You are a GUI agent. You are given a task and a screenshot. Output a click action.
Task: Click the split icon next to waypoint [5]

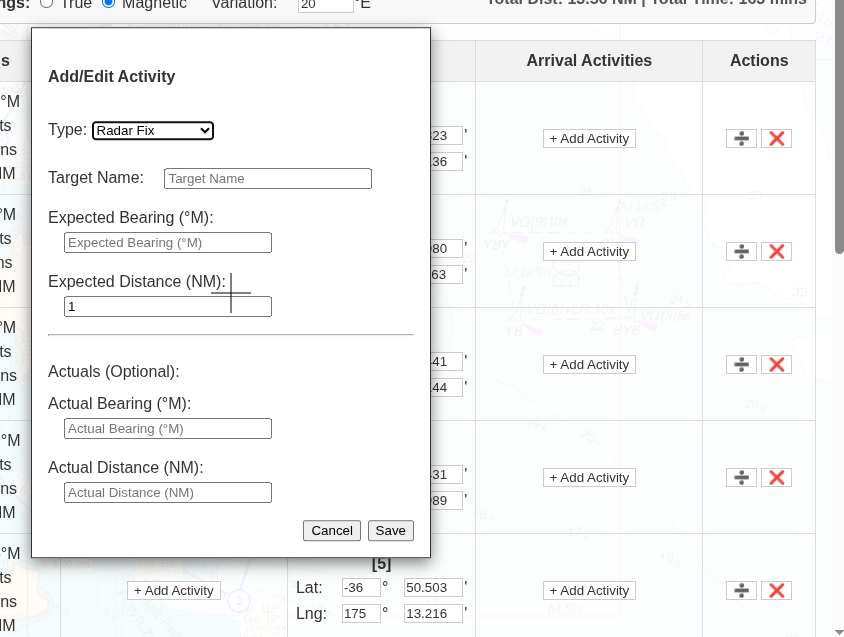(740, 590)
